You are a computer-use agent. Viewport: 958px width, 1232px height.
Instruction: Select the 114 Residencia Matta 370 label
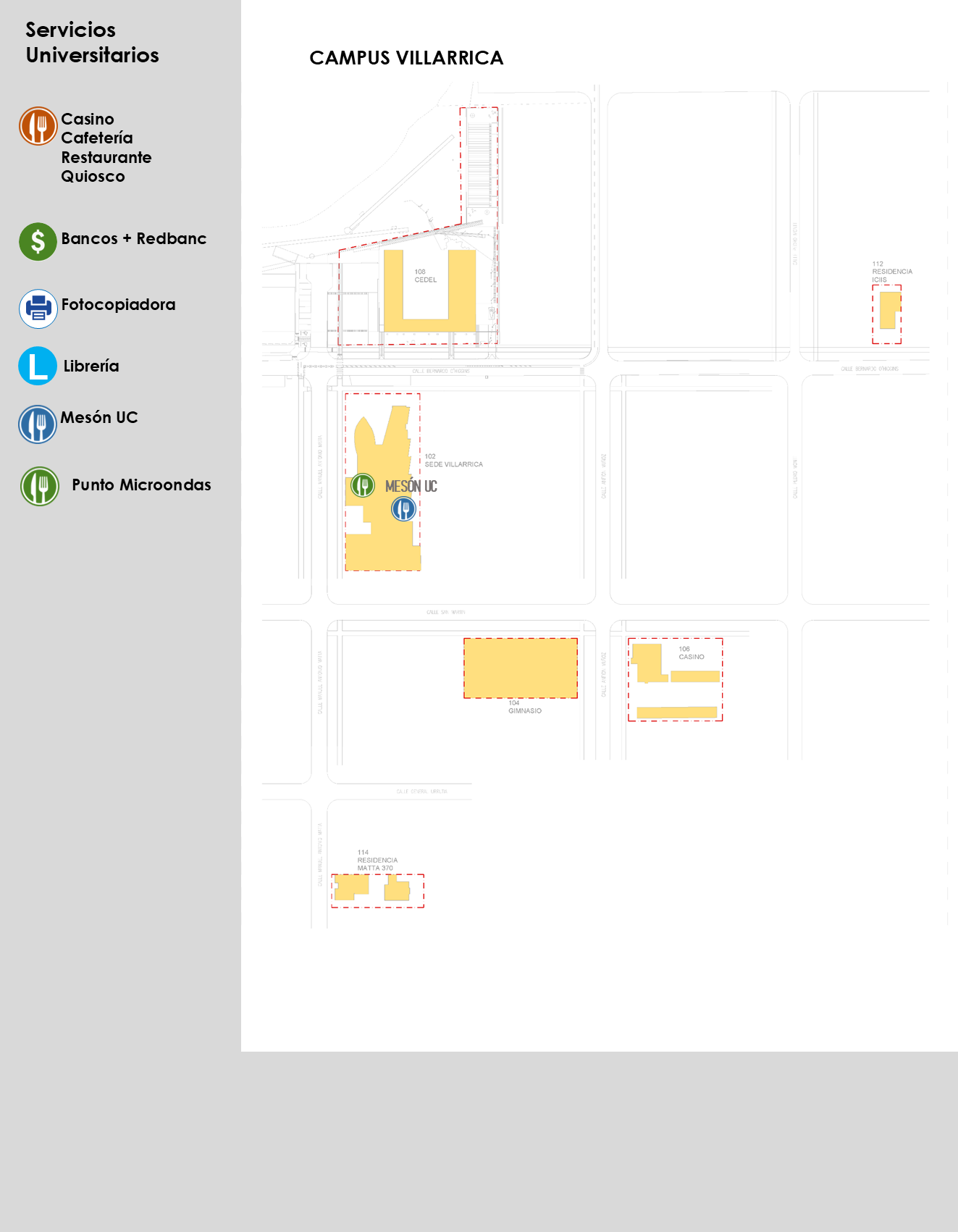[377, 860]
